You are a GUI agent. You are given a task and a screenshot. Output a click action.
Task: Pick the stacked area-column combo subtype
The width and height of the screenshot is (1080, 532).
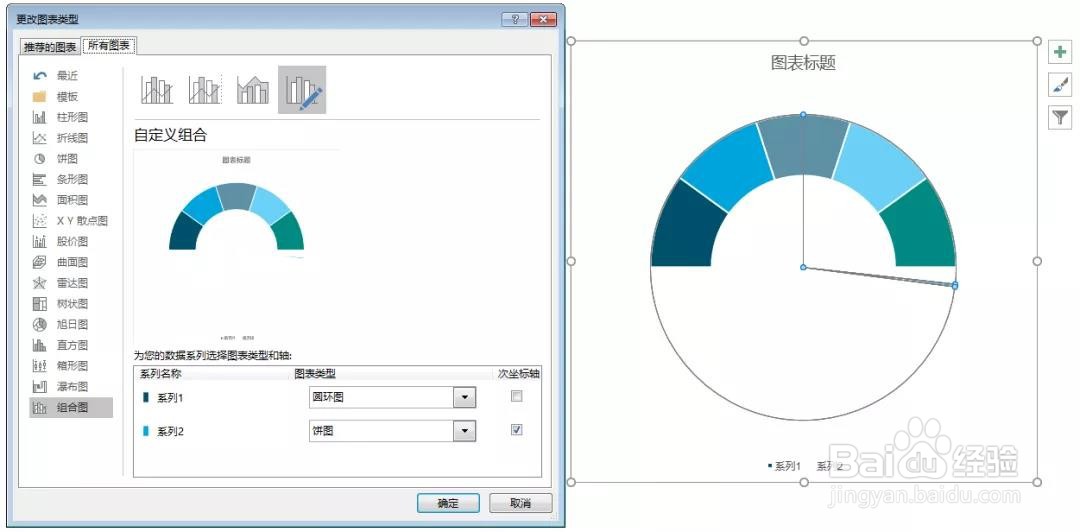click(253, 90)
